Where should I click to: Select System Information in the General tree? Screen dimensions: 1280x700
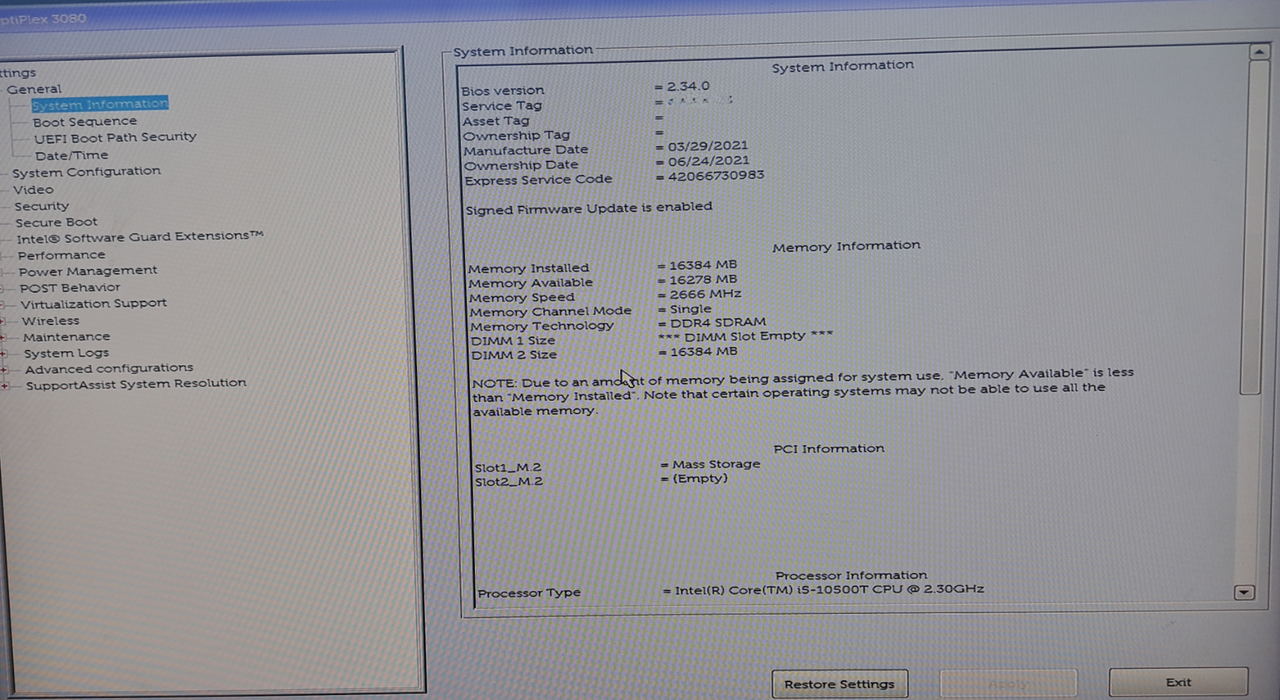(99, 104)
